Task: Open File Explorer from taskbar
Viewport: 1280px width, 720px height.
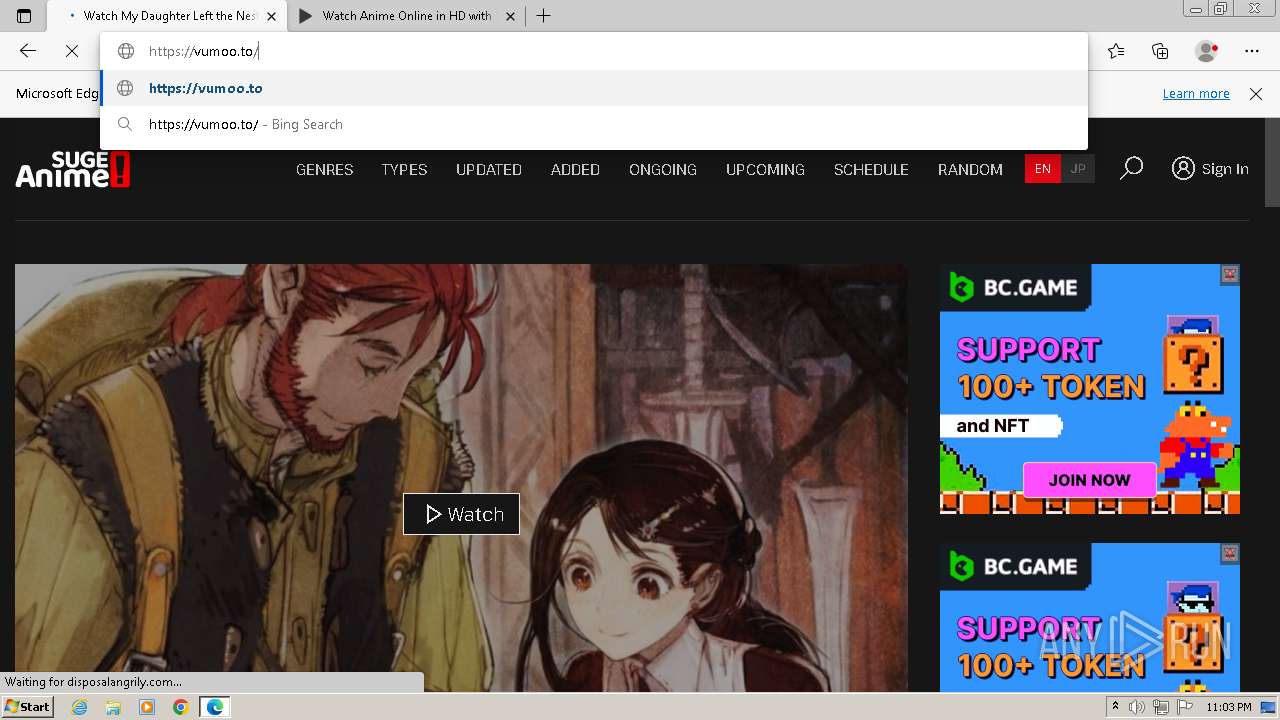Action: coord(113,707)
